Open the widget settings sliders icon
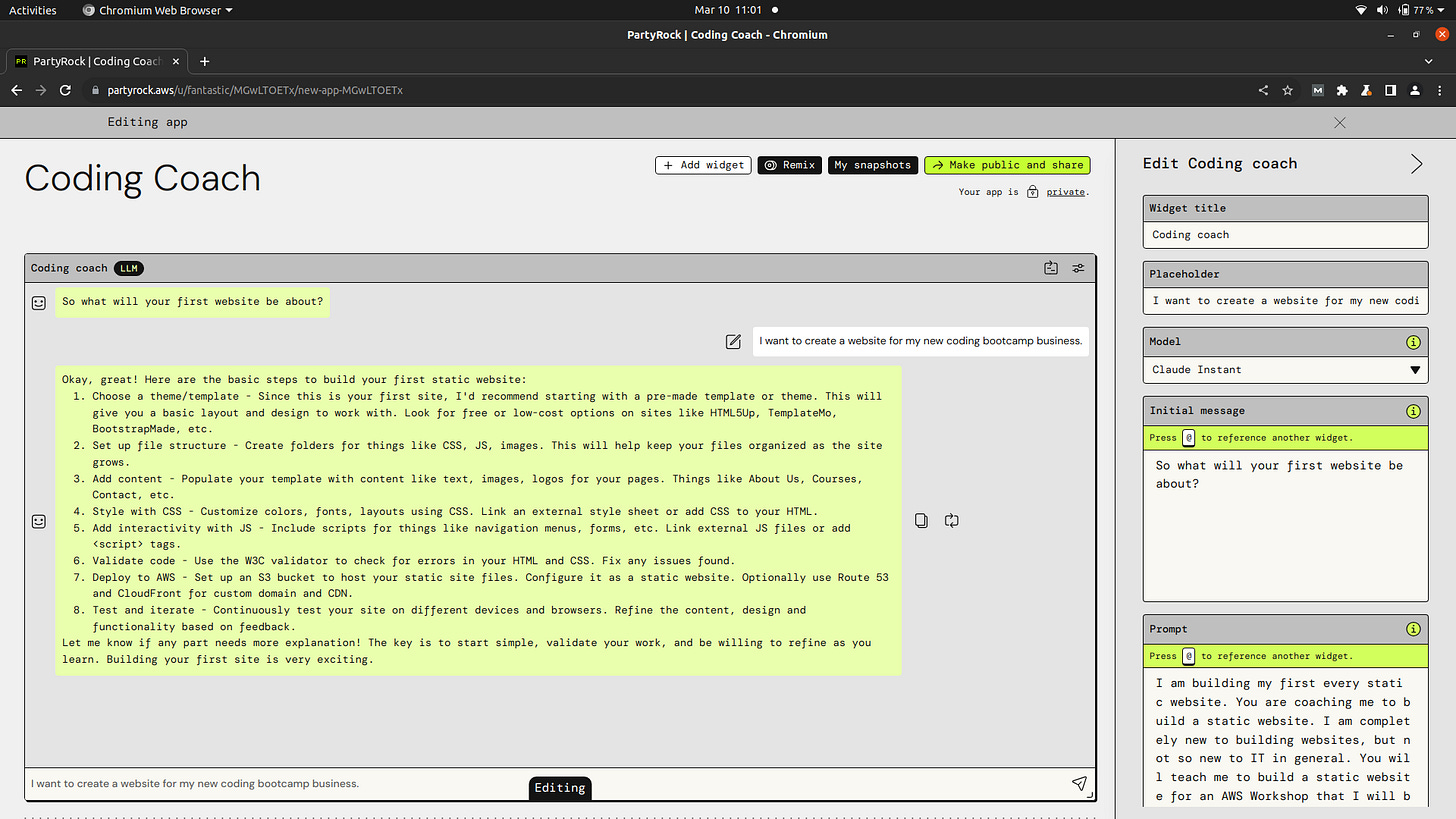This screenshot has width=1456, height=819. 1078,268
